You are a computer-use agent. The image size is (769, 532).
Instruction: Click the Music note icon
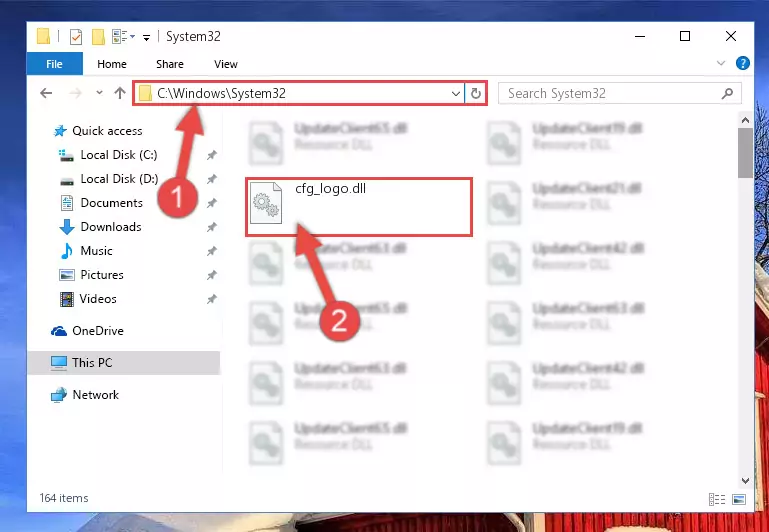67,251
